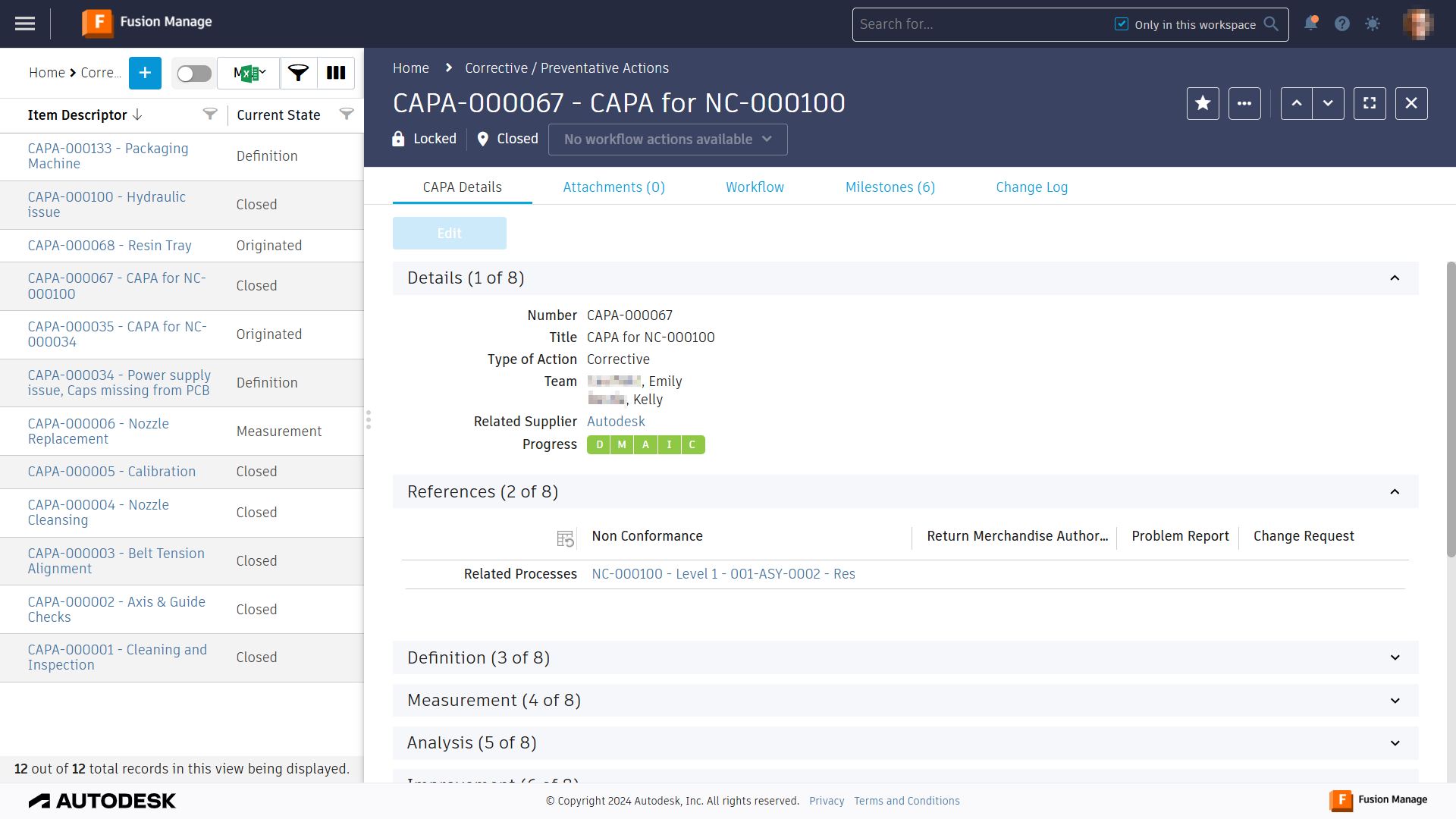
Task: Toggle the switch next to the plus button
Action: [x=194, y=73]
